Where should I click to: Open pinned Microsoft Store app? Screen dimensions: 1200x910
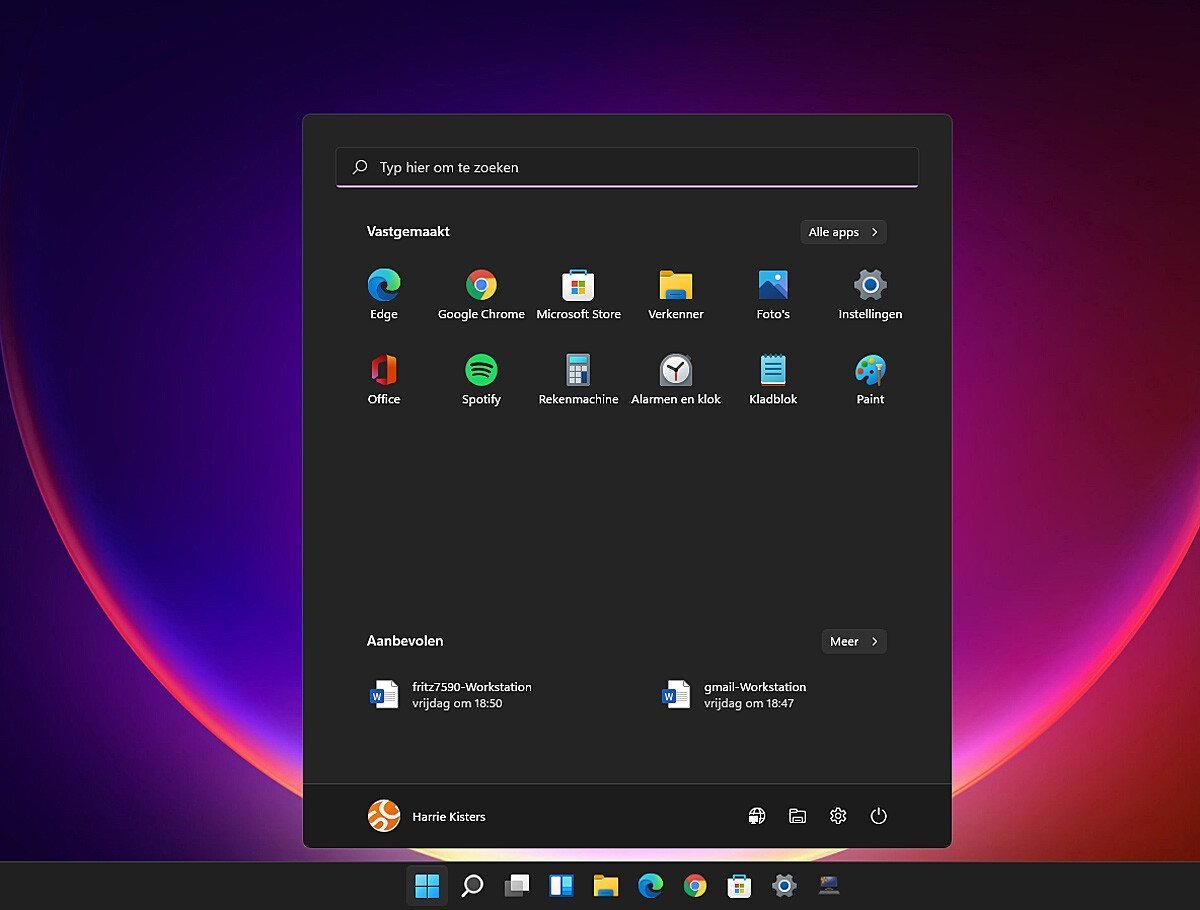pos(578,295)
